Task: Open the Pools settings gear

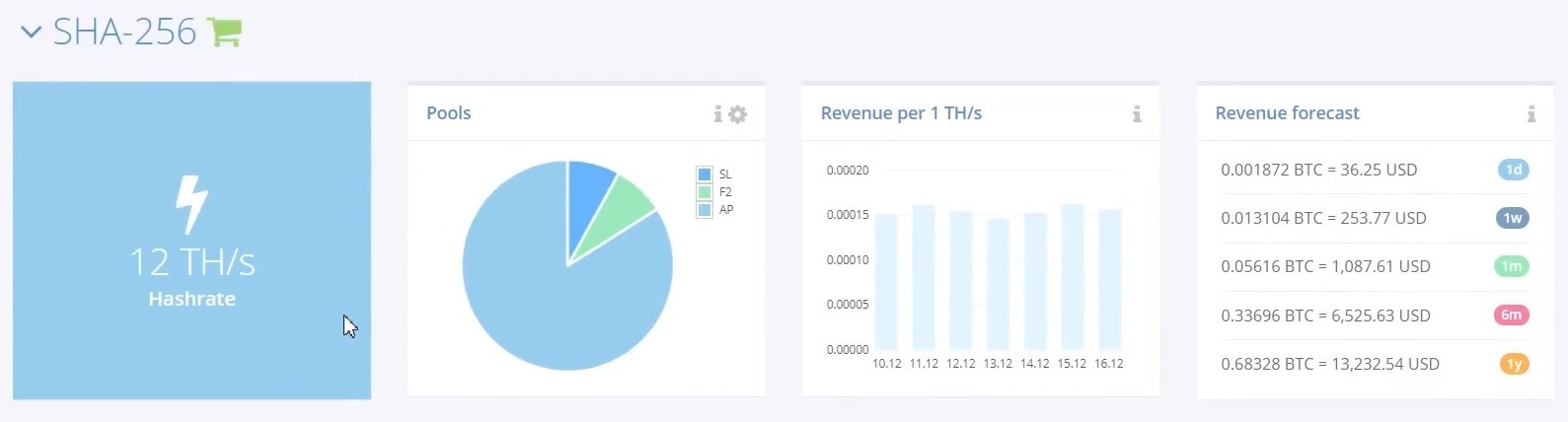Action: [737, 114]
